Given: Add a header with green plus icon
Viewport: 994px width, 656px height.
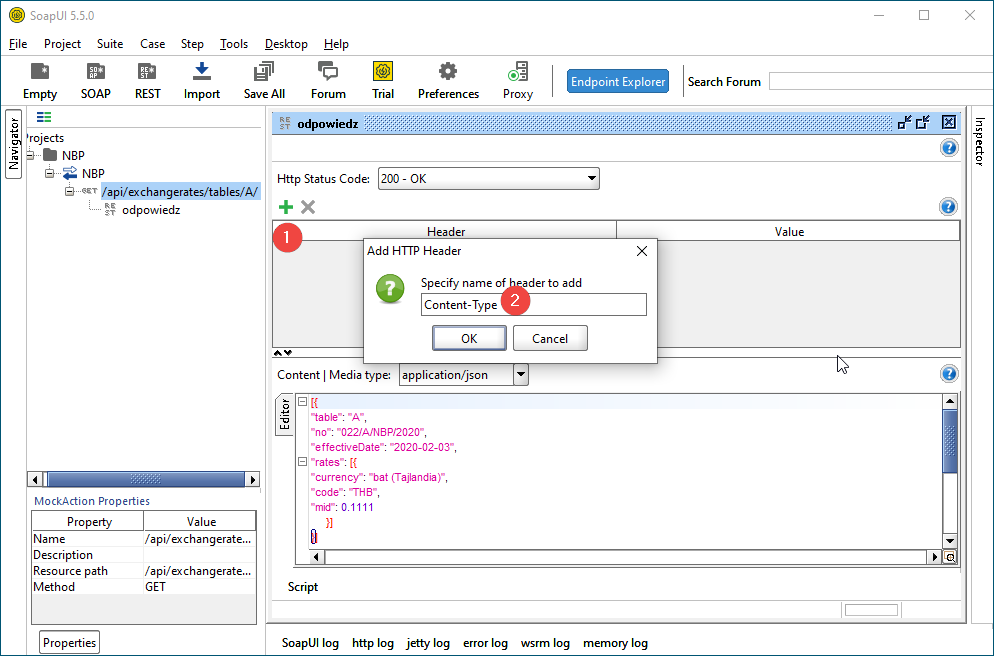Looking at the screenshot, I should click(286, 207).
